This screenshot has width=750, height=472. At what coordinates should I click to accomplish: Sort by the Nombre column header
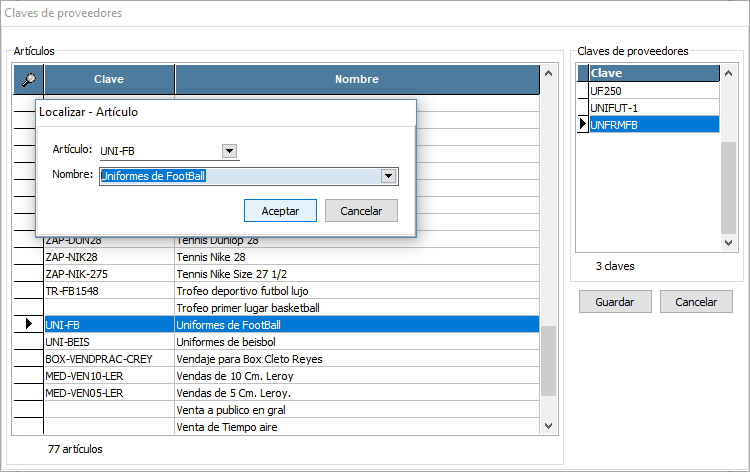[356, 79]
